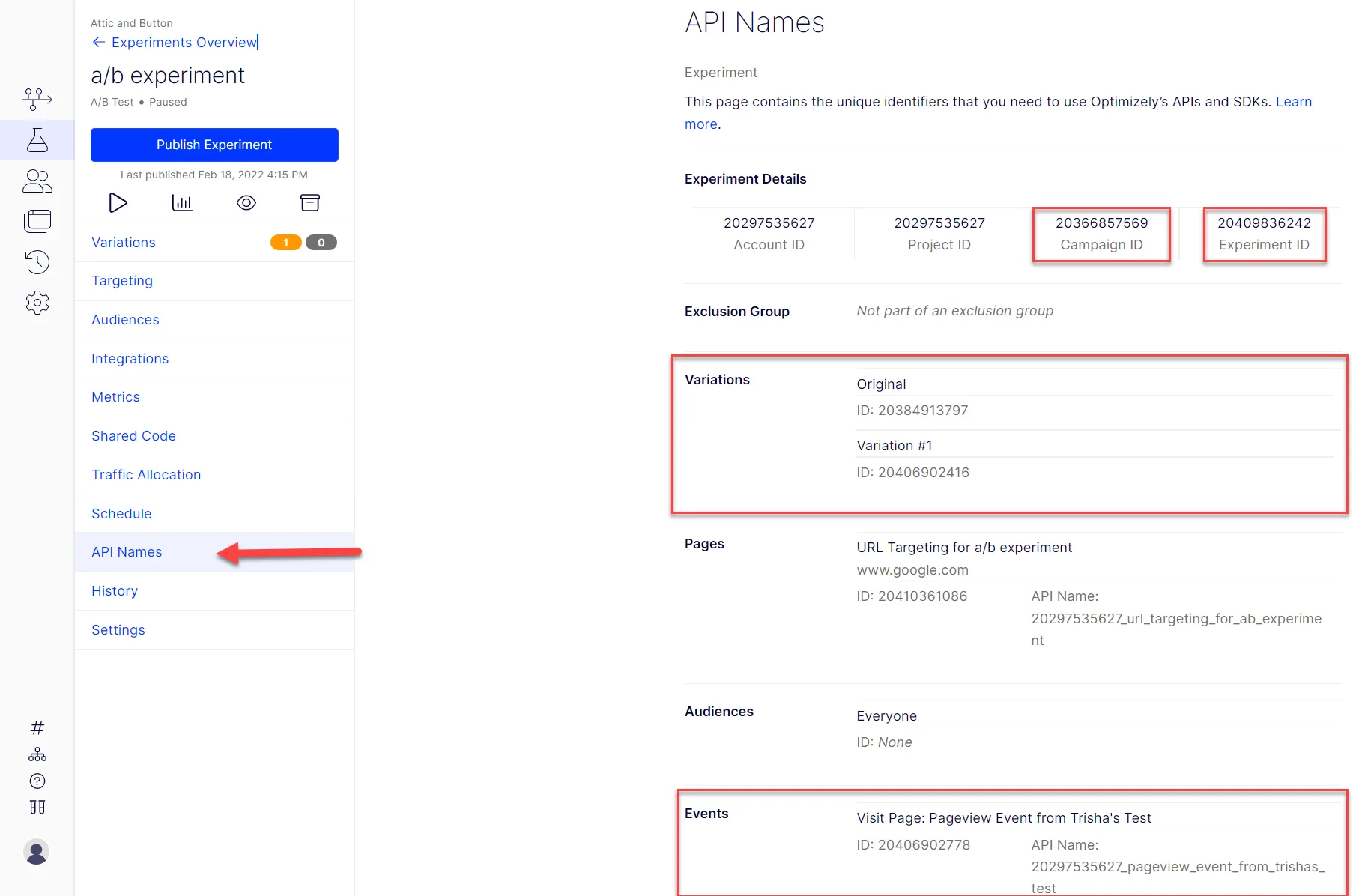Click 'Visit Page: Pageview Event from Trisha's Test'
Image resolution: width=1353 pixels, height=896 pixels.
tap(1004, 818)
